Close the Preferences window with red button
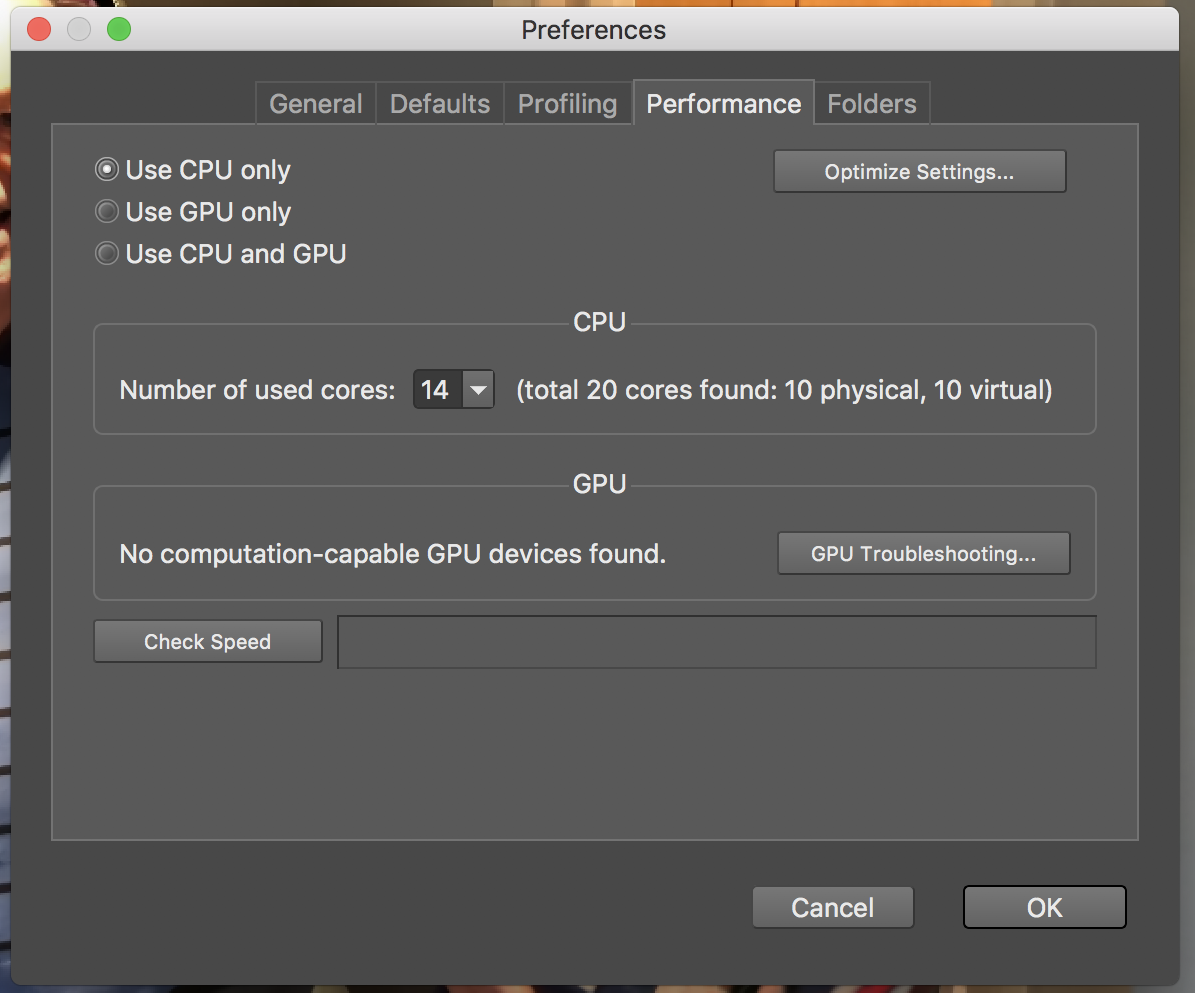 pyautogui.click(x=39, y=30)
